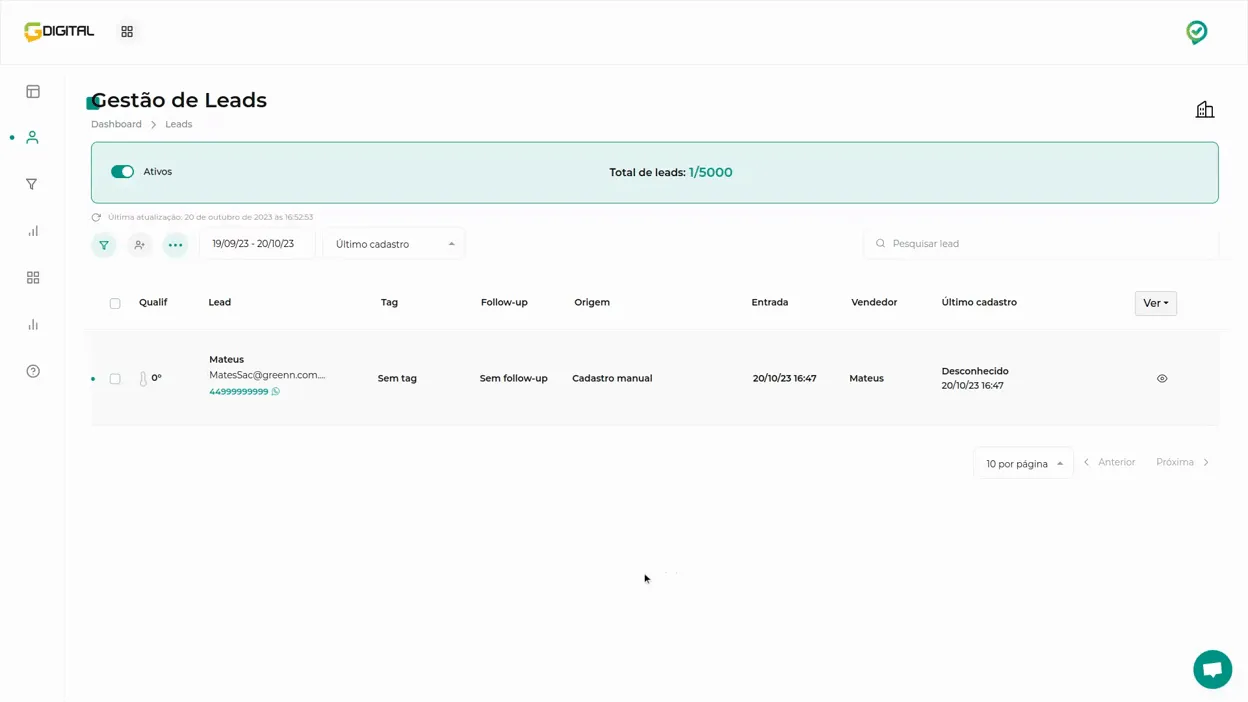
Task: Click the Dashboard breadcrumb link
Action: [x=116, y=124]
